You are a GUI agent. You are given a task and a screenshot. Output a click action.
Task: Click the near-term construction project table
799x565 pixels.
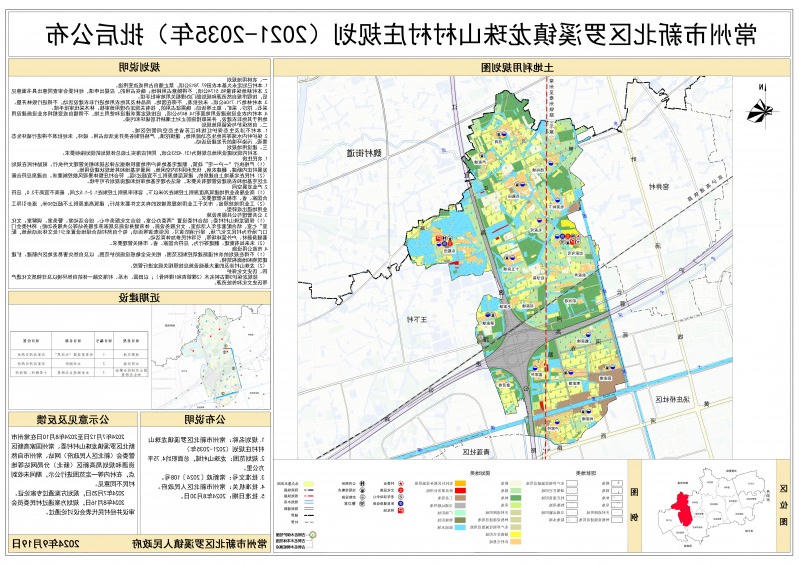coord(79,355)
